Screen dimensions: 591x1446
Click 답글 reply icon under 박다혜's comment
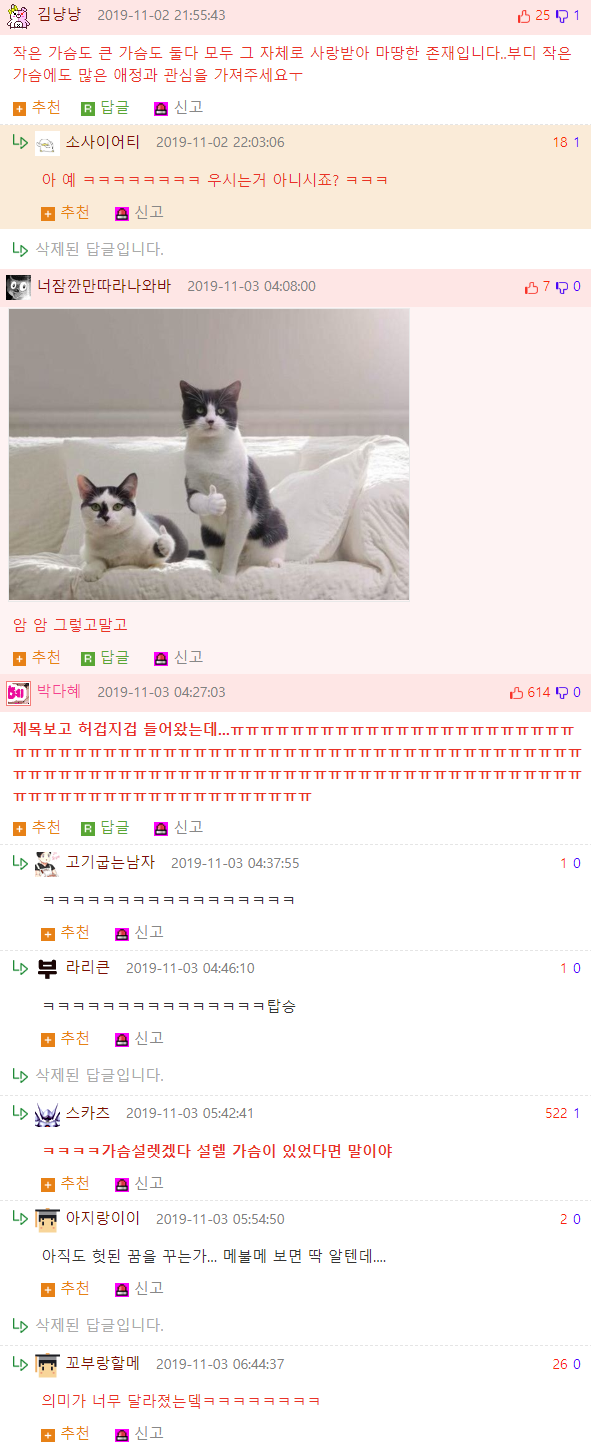coord(88,828)
